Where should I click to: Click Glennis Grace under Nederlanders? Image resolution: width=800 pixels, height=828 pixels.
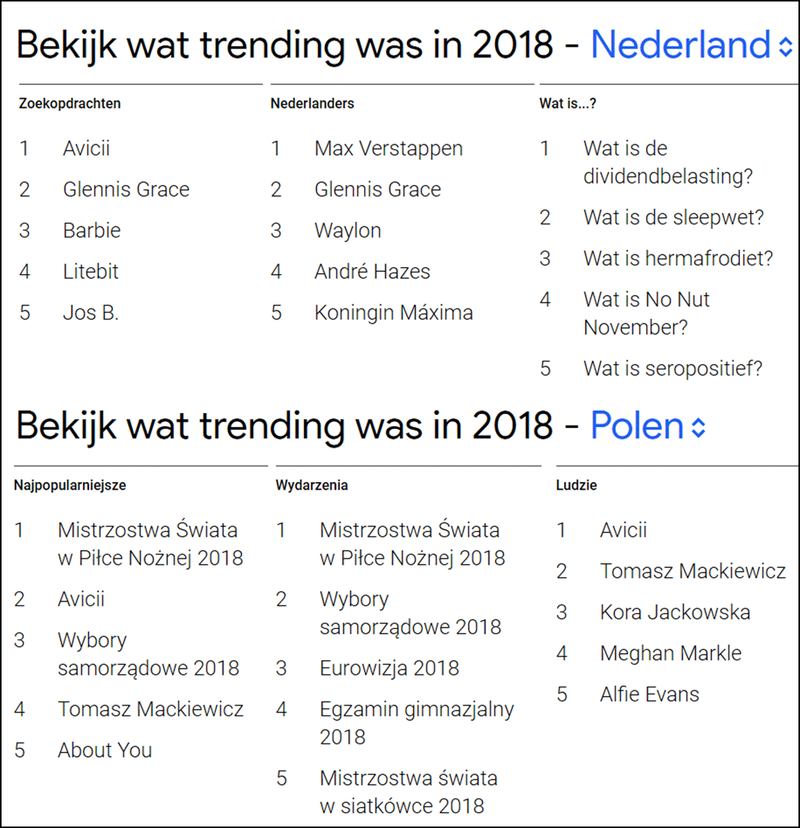pyautogui.click(x=382, y=189)
